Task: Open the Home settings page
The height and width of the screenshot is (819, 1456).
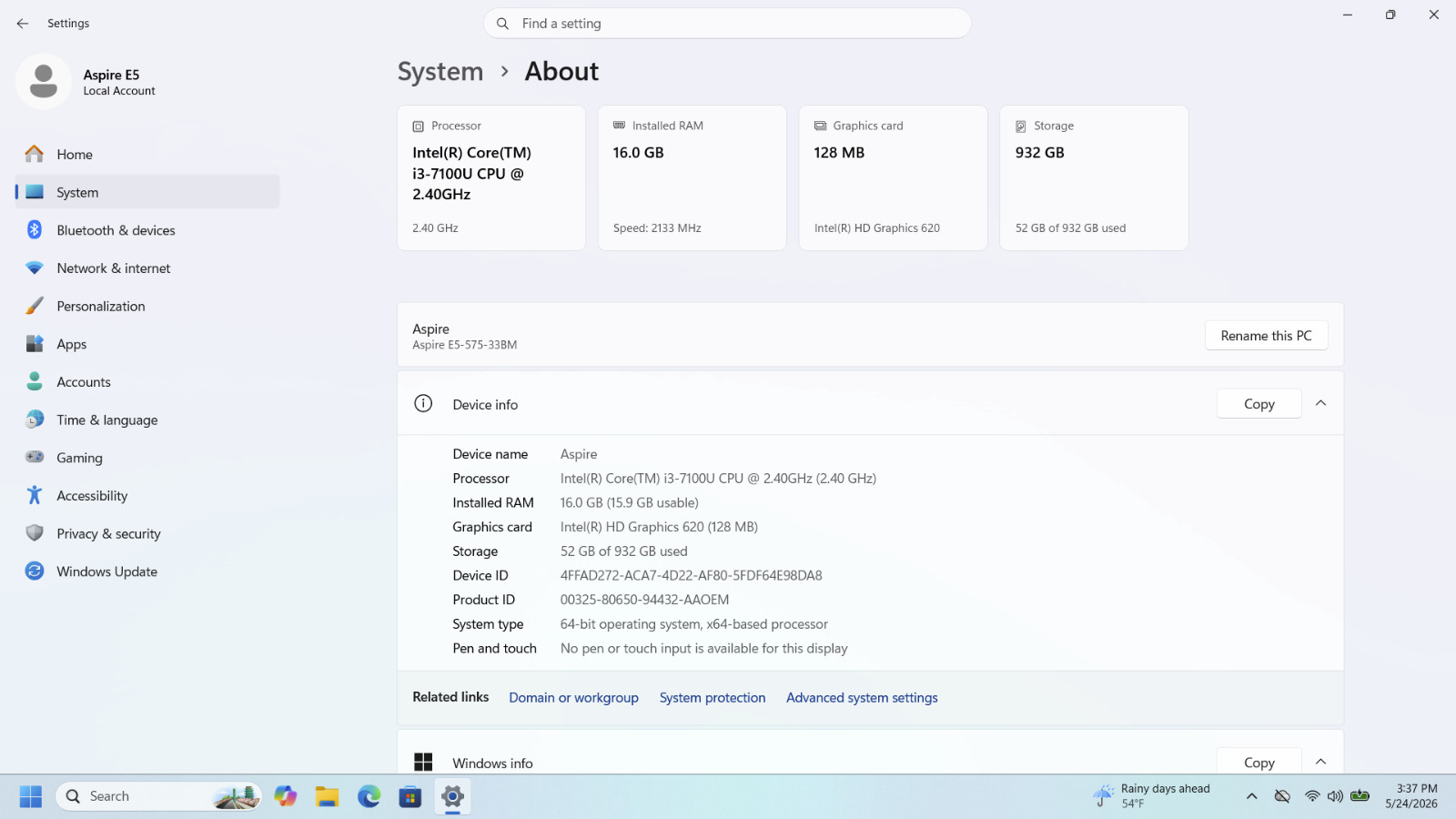Action: (x=147, y=155)
